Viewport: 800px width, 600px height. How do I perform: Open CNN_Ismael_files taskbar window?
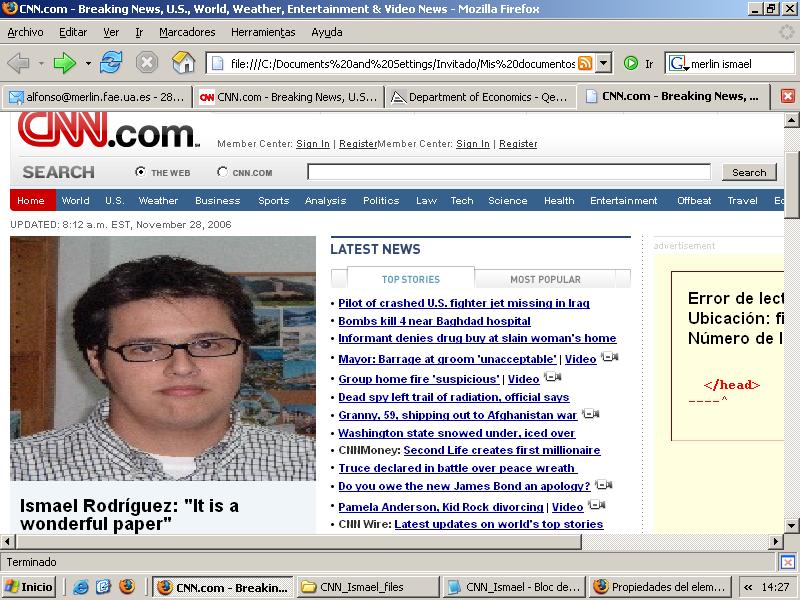pyautogui.click(x=368, y=587)
